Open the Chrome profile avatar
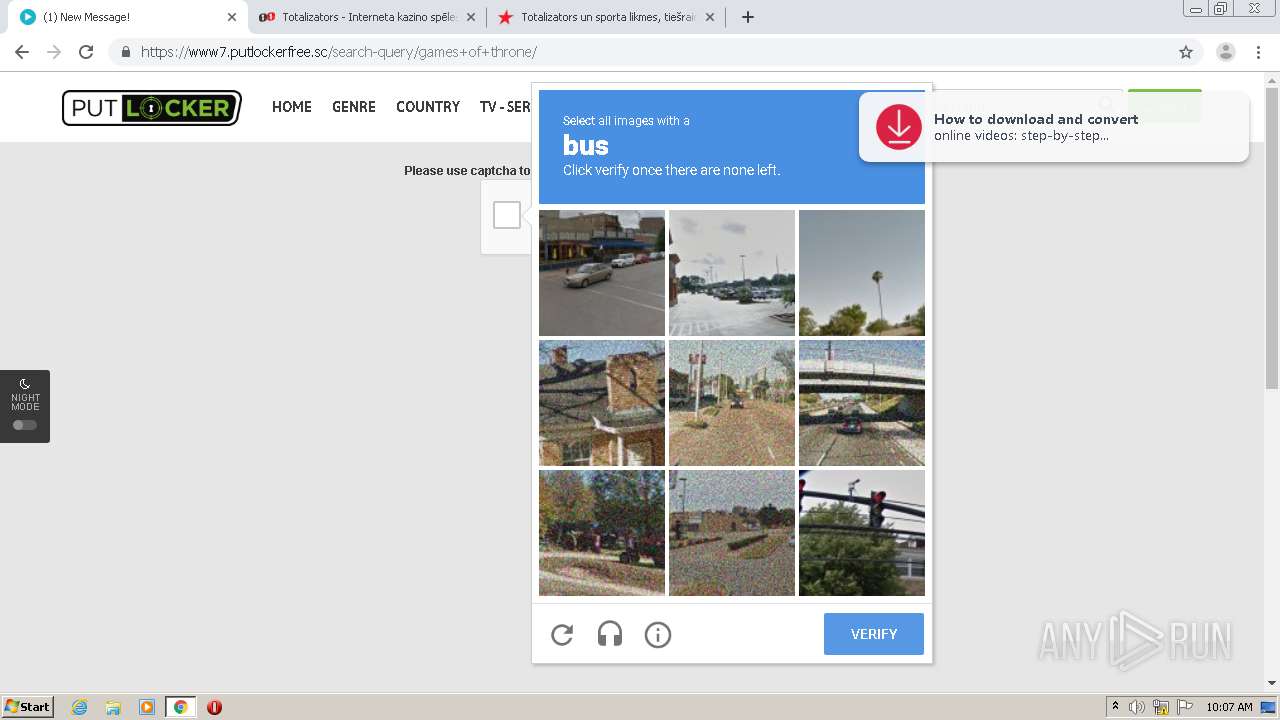This screenshot has height=720, width=1280. click(x=1226, y=52)
